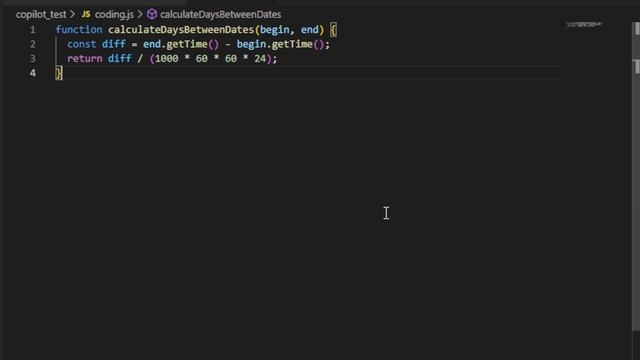Viewport: 640px width, 360px height.
Task: Click line number 3 in gutter
Action: [x=33, y=59]
